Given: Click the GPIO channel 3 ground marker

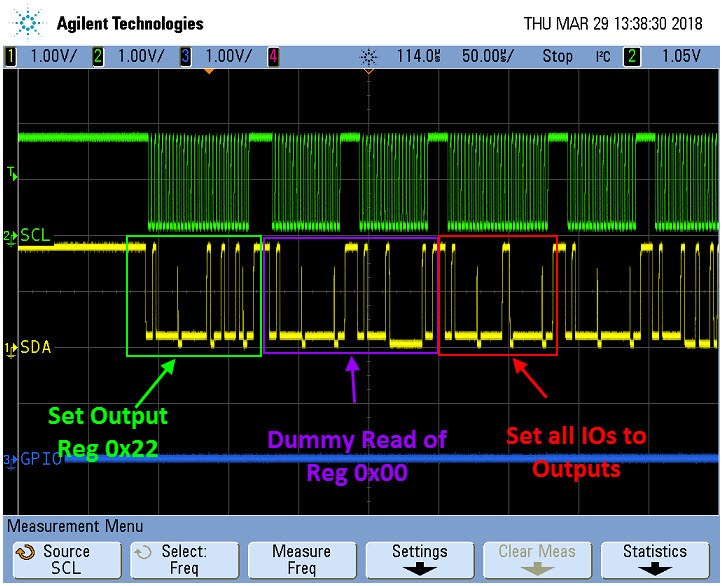Looking at the screenshot, I should (x=10, y=460).
